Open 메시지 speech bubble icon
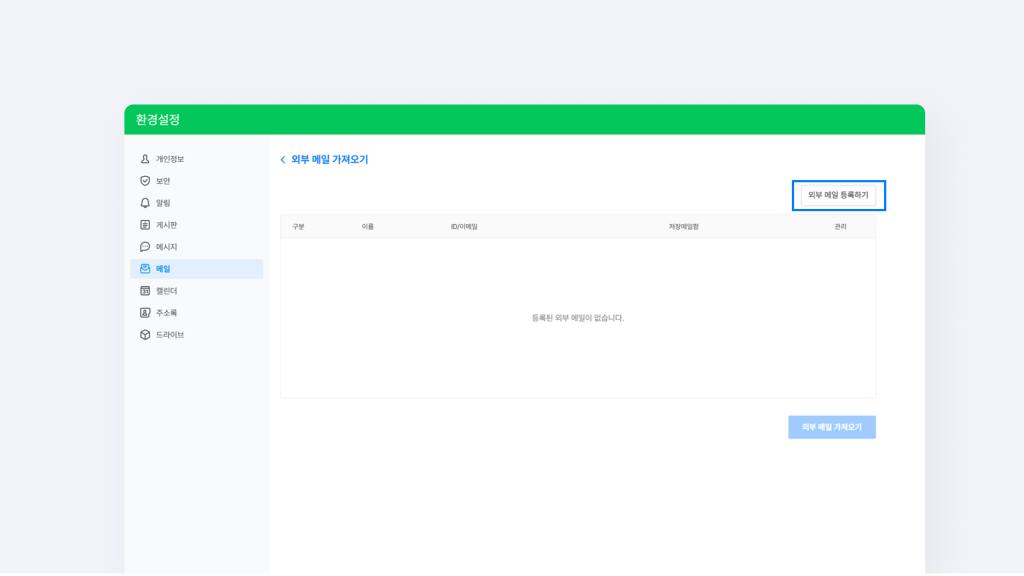 click(x=145, y=247)
